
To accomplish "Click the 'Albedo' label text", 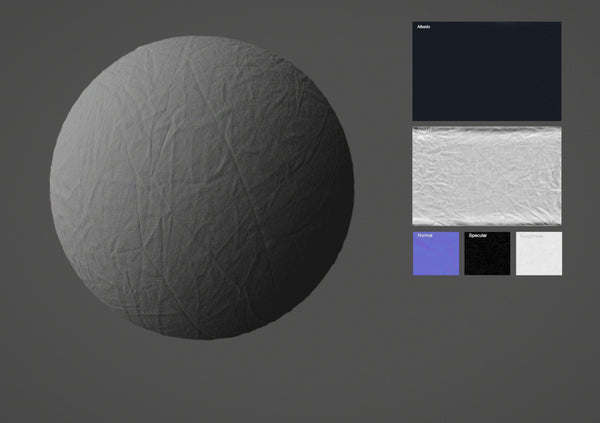I will click(x=424, y=27).
